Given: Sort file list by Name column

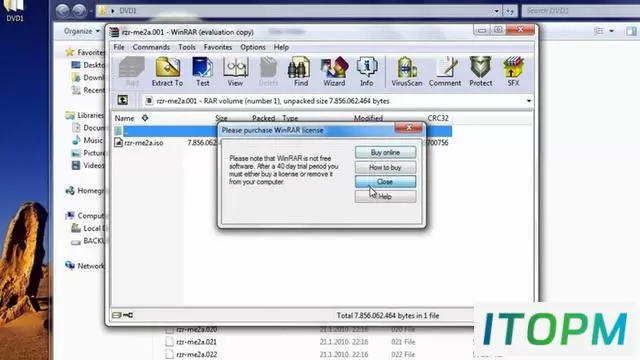Looking at the screenshot, I should (x=124, y=118).
